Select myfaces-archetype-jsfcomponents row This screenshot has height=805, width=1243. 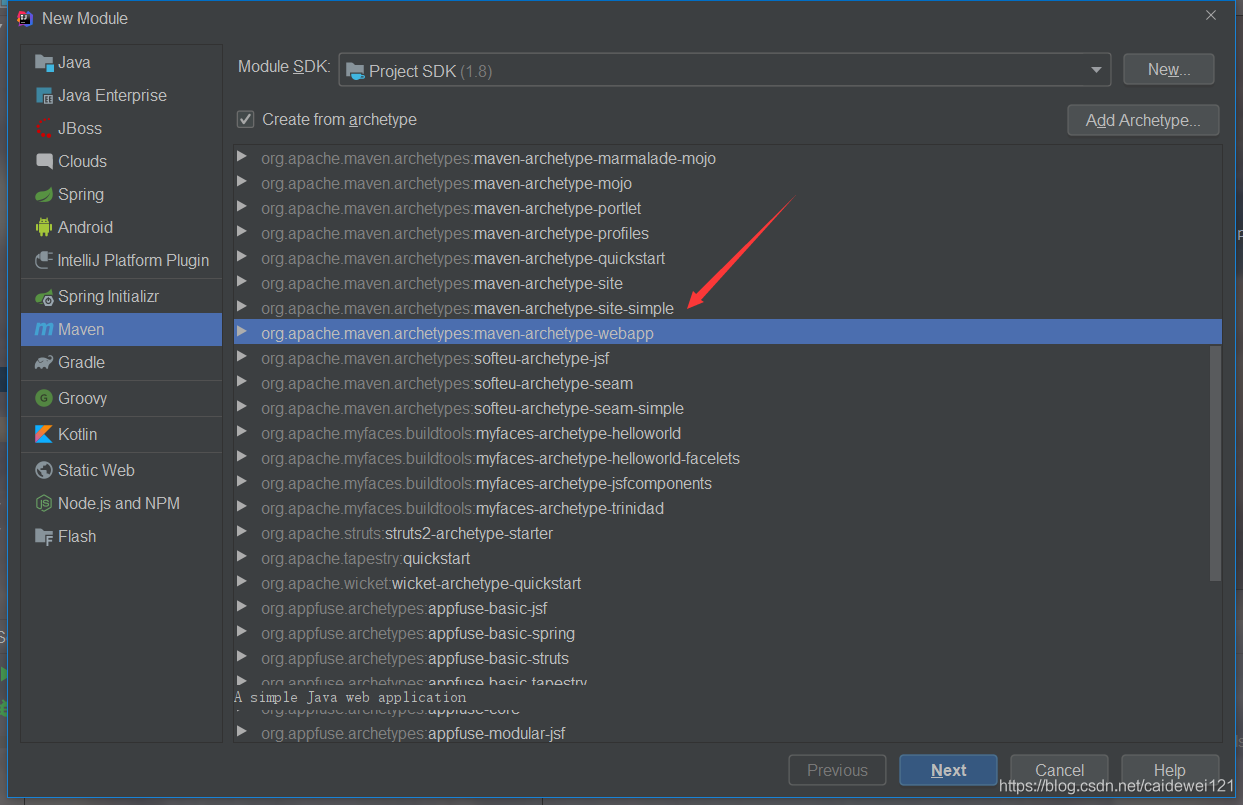[728, 483]
